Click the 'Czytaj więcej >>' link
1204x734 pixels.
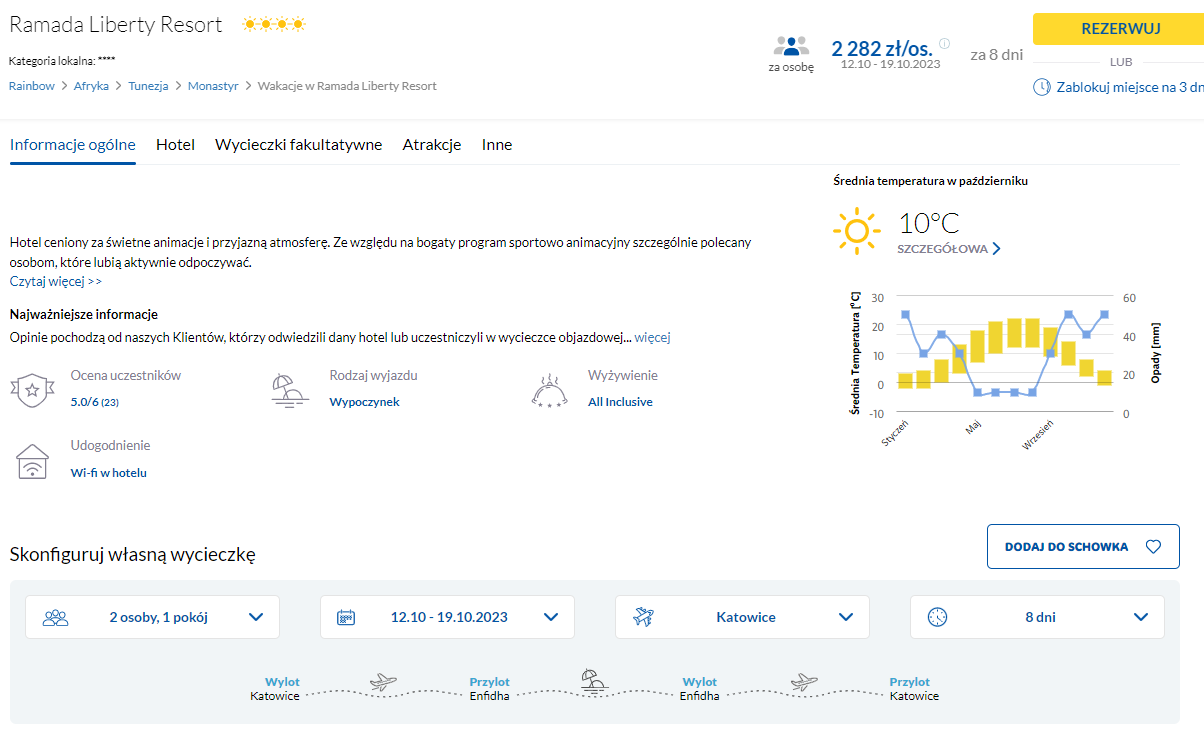coord(56,281)
